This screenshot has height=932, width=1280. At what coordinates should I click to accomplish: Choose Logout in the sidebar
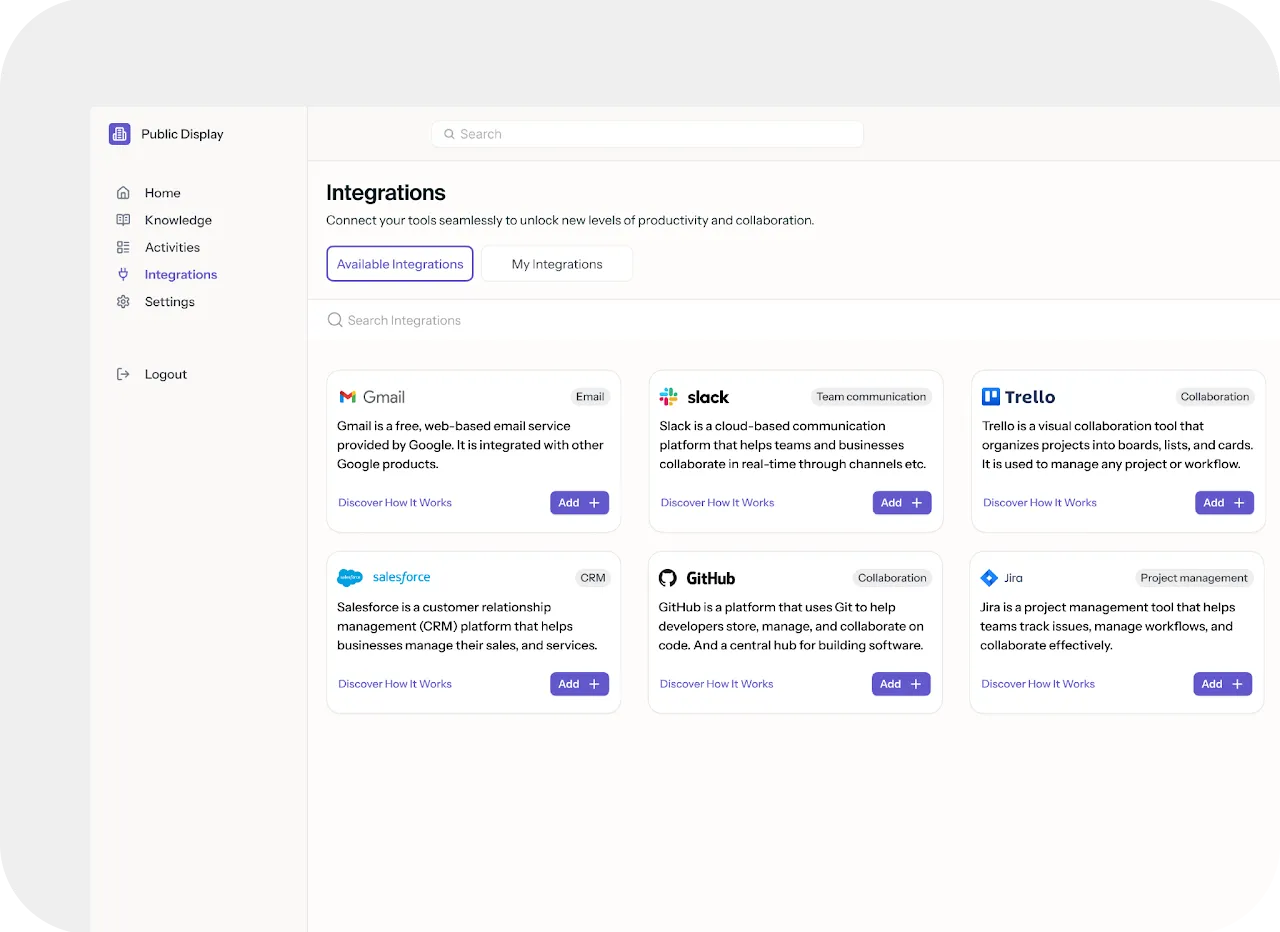pos(165,374)
